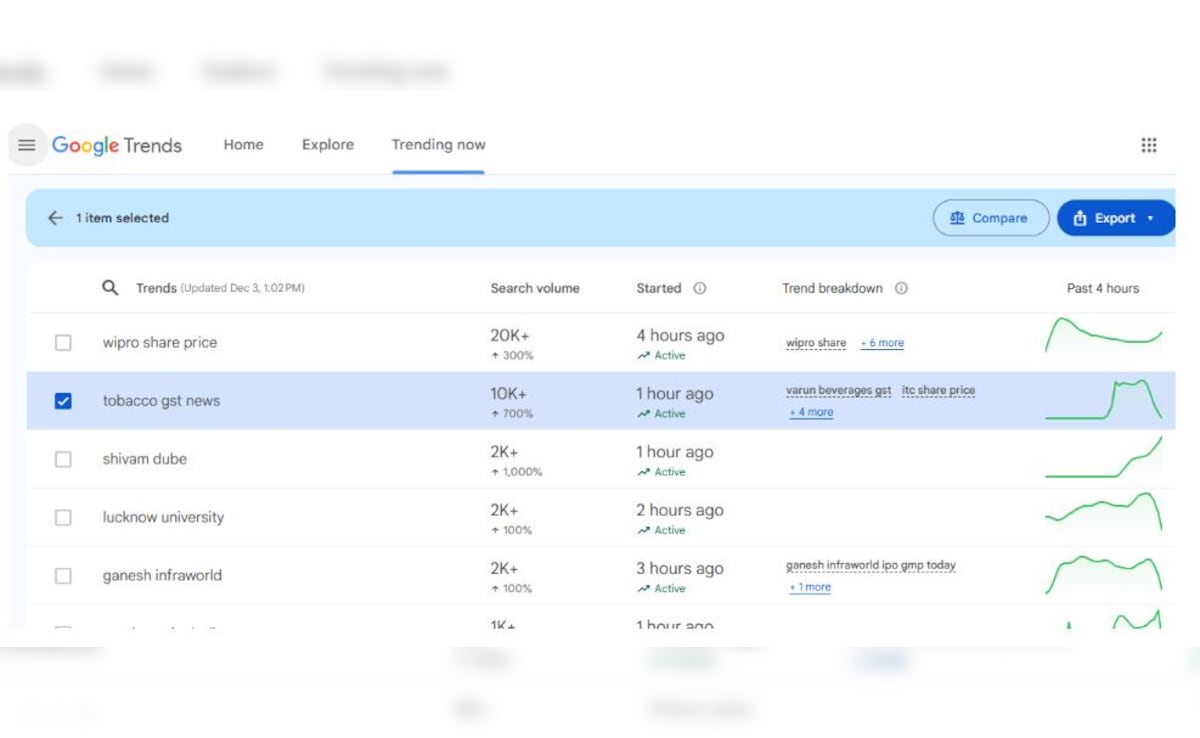Switch to the Explore tab

(328, 145)
